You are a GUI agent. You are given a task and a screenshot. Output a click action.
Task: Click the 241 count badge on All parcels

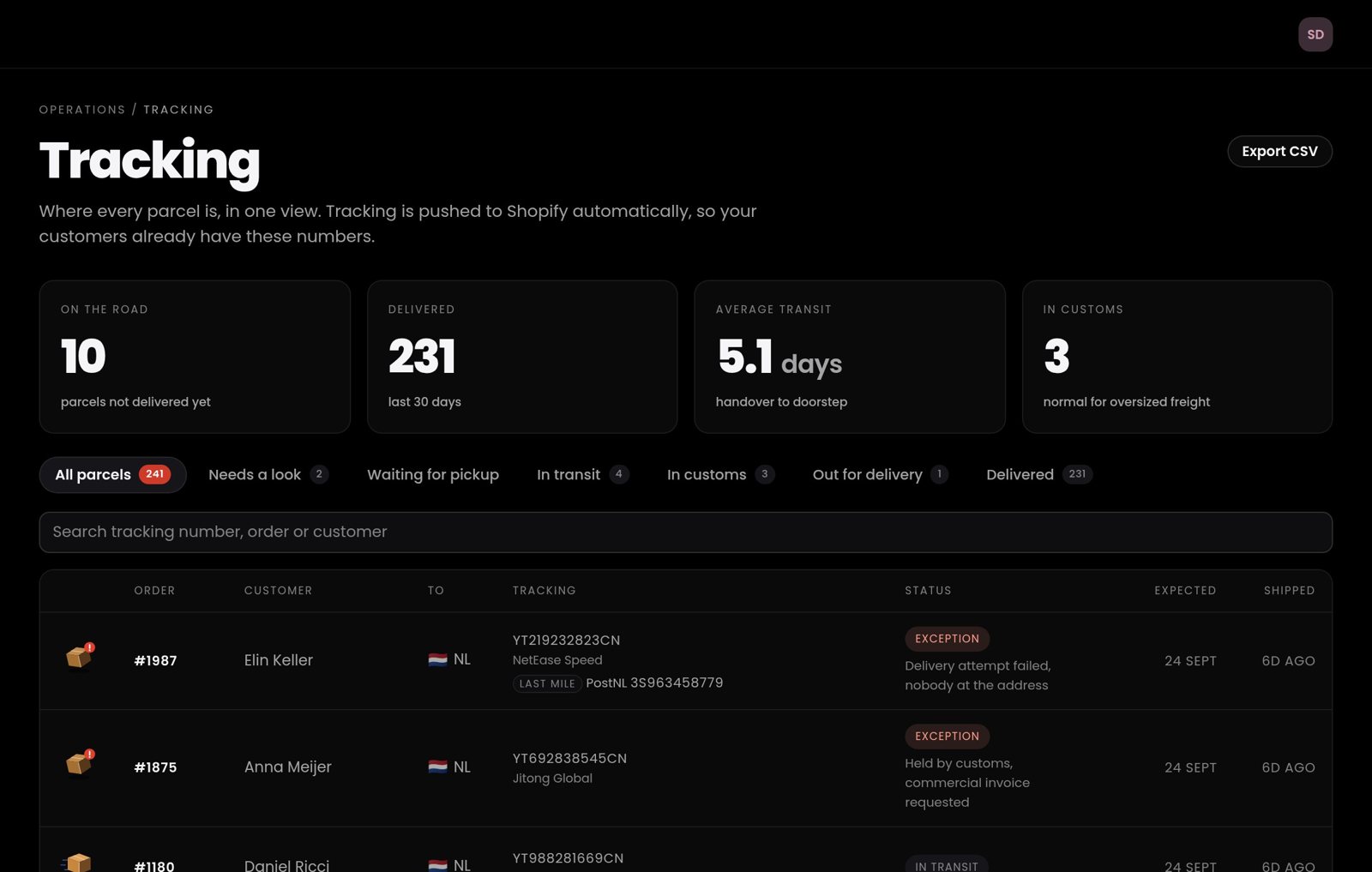pos(154,474)
